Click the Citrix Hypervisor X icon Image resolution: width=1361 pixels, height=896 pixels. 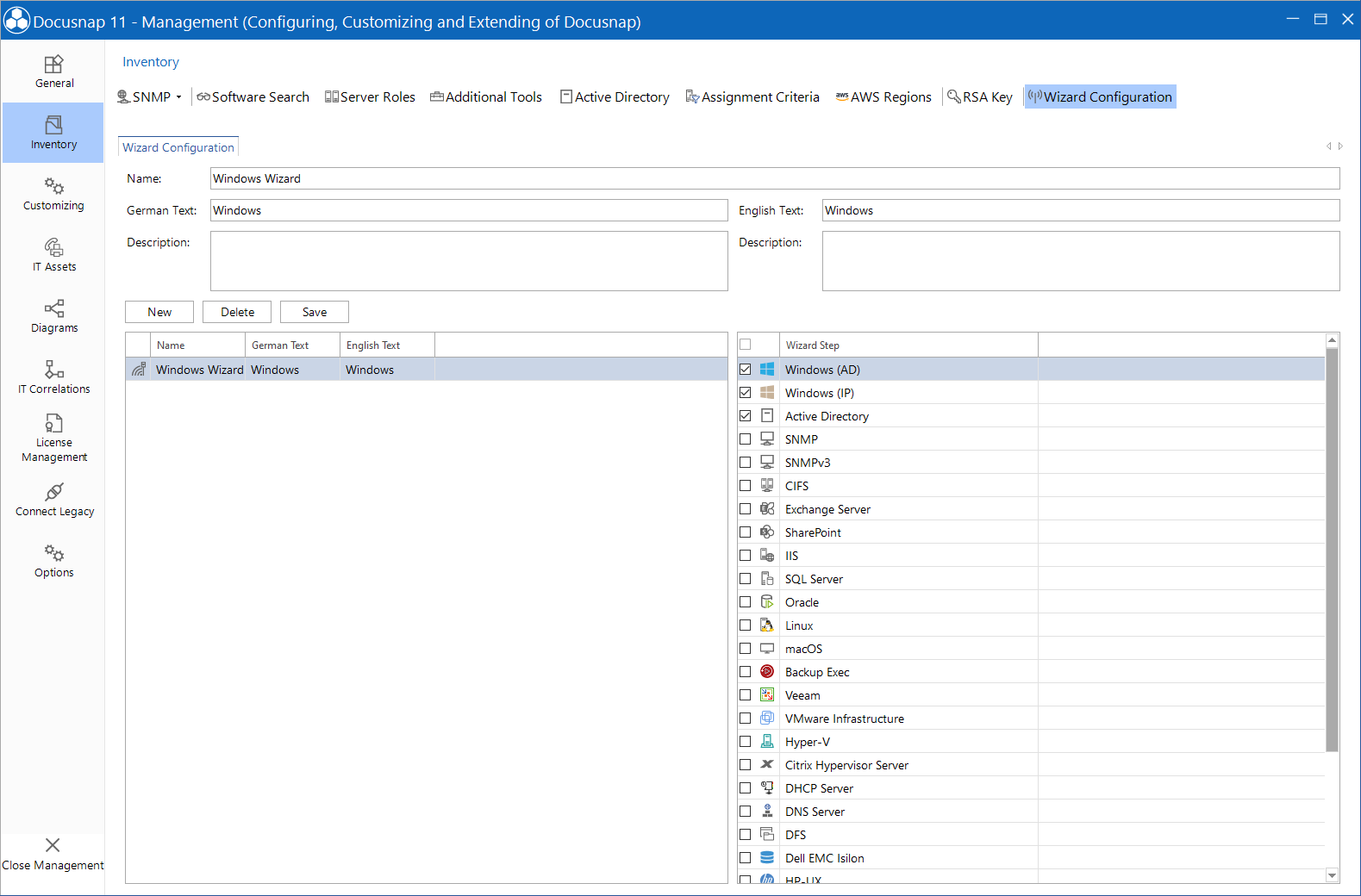click(x=767, y=765)
